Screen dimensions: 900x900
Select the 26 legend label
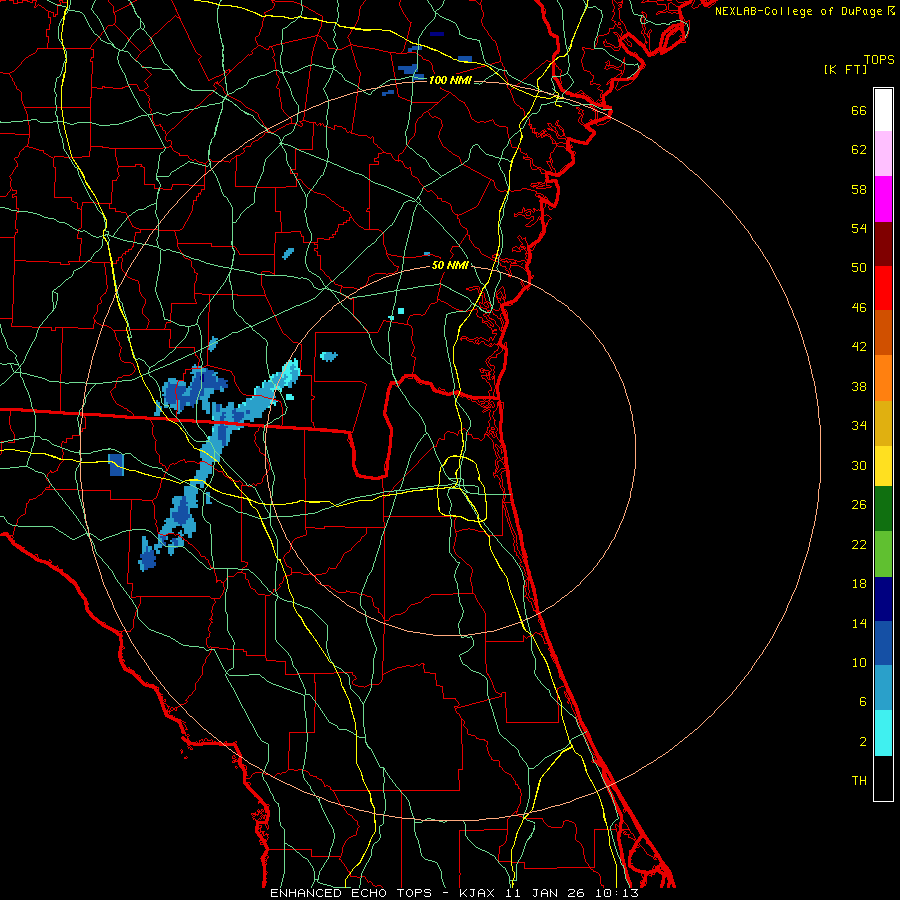coord(859,505)
